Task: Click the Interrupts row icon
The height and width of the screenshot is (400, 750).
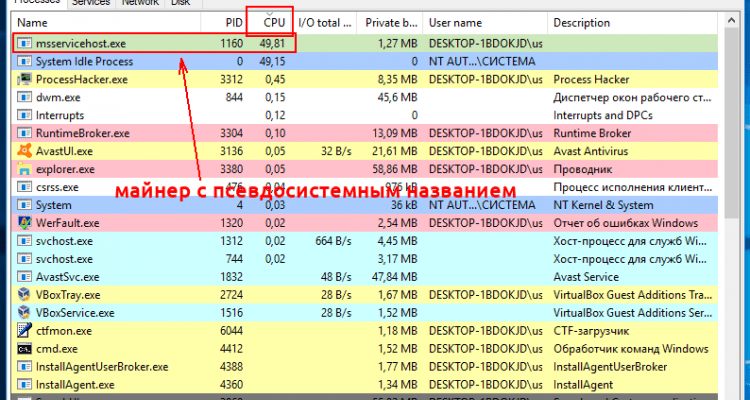Action: click(x=24, y=115)
